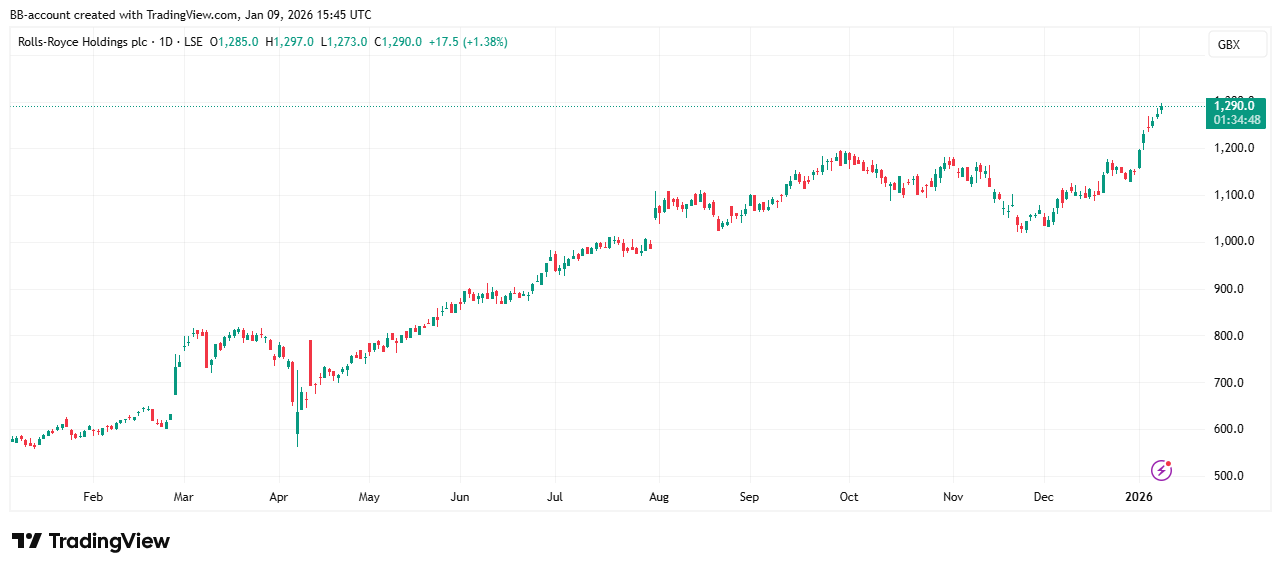Click the green 1,290.0 current price label
Screen dimensions: 1281x571
pyautogui.click(x=1236, y=105)
